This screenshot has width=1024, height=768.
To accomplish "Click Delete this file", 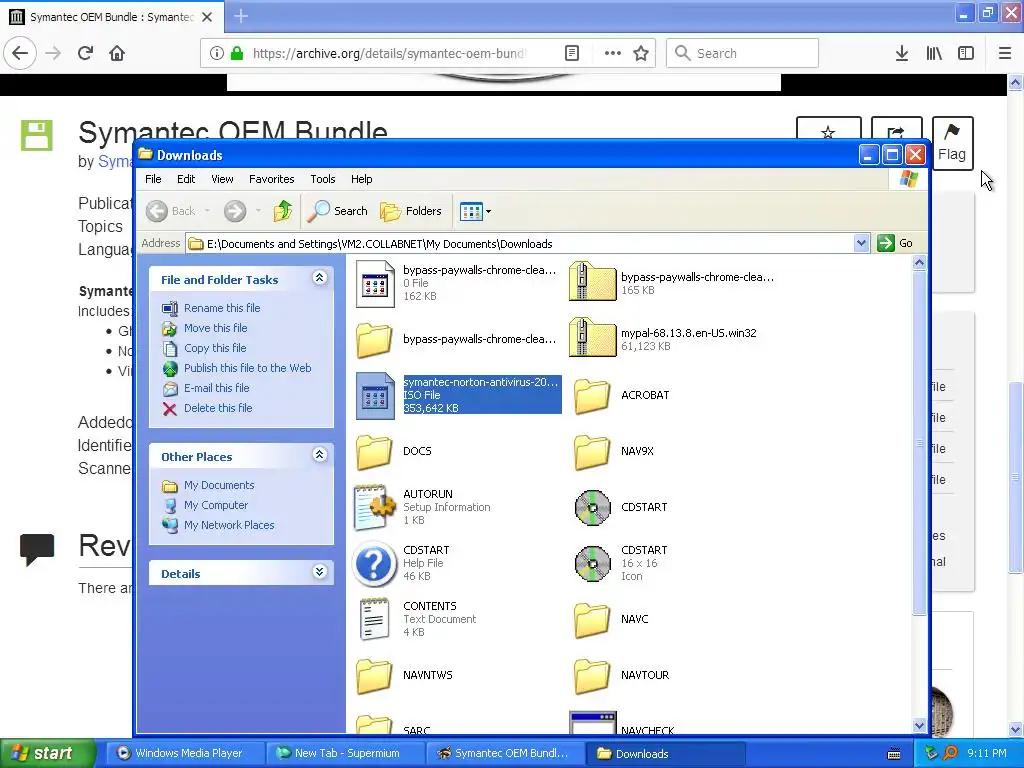I will tap(218, 408).
